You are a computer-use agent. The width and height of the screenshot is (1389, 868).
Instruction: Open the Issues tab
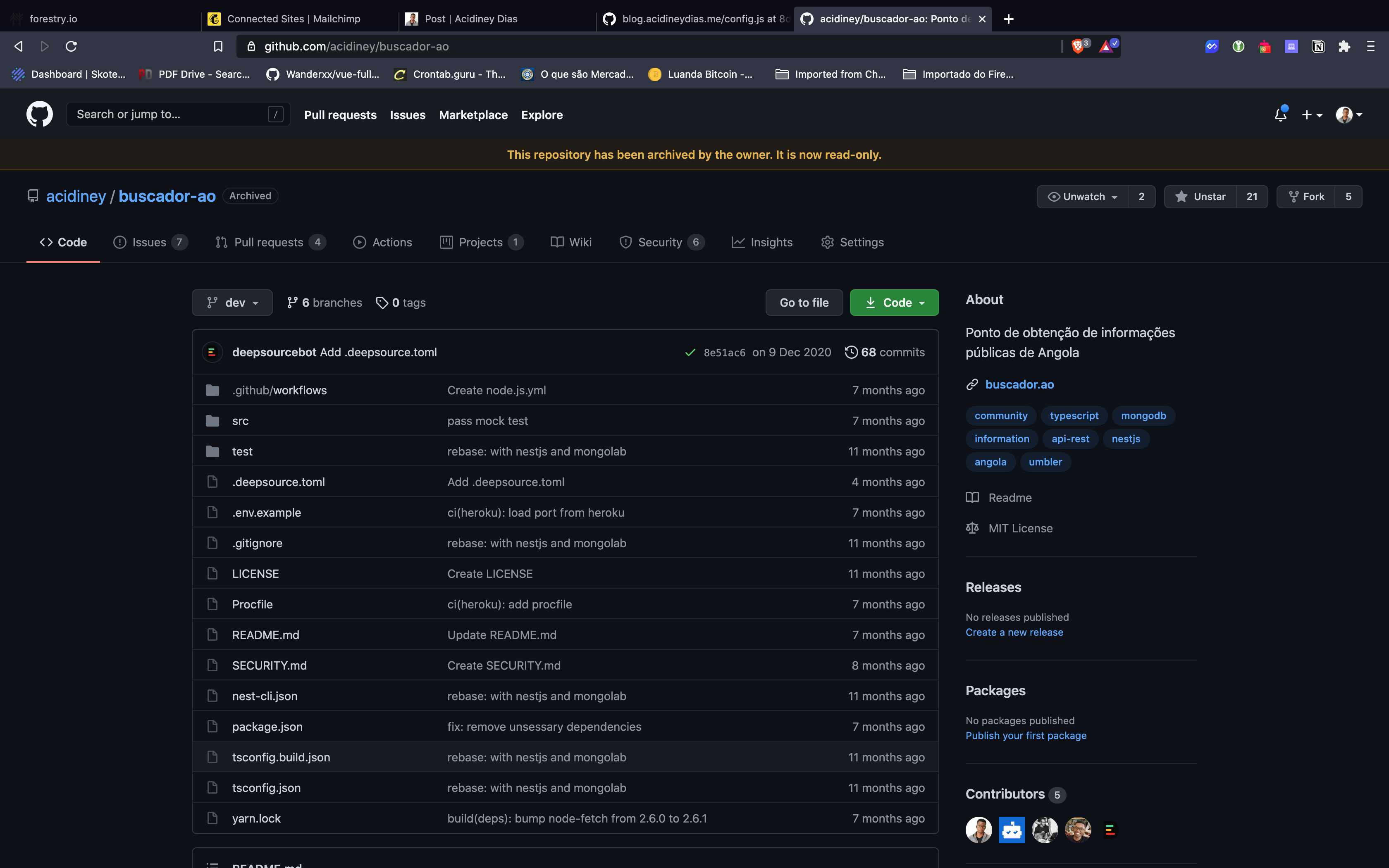click(150, 242)
